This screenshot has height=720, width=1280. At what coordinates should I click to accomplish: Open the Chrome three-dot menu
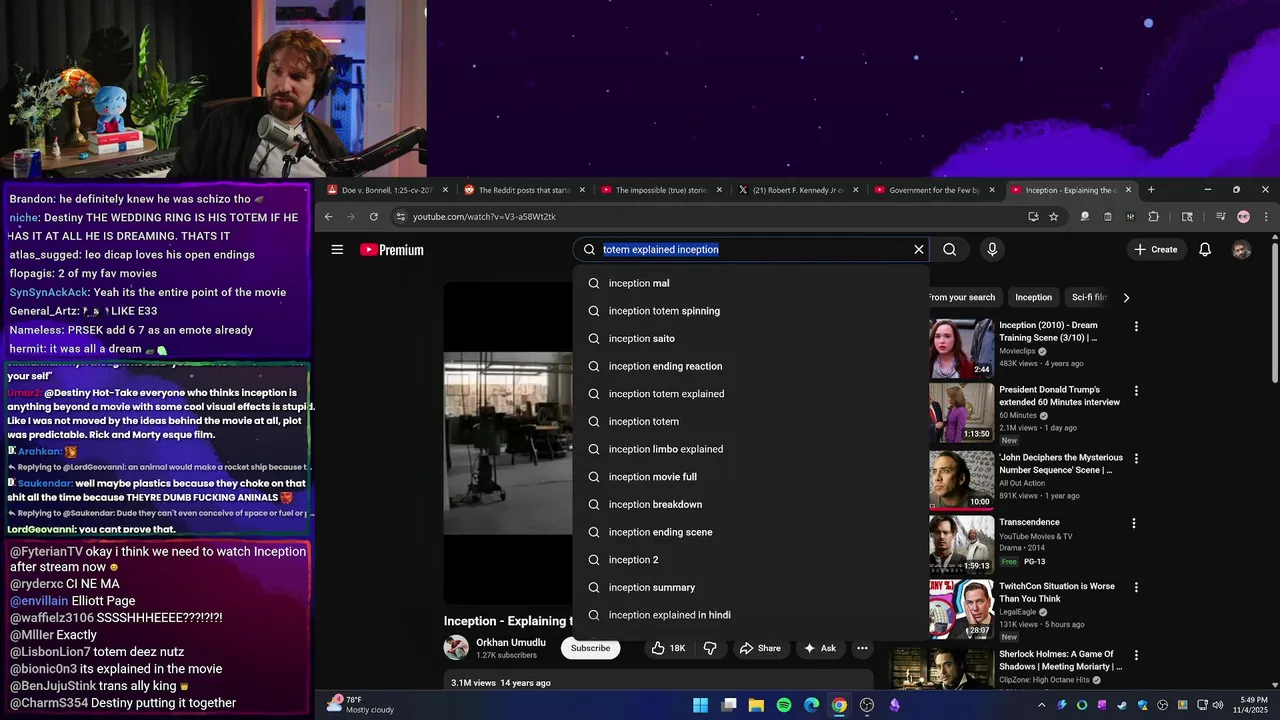[x=1266, y=217]
